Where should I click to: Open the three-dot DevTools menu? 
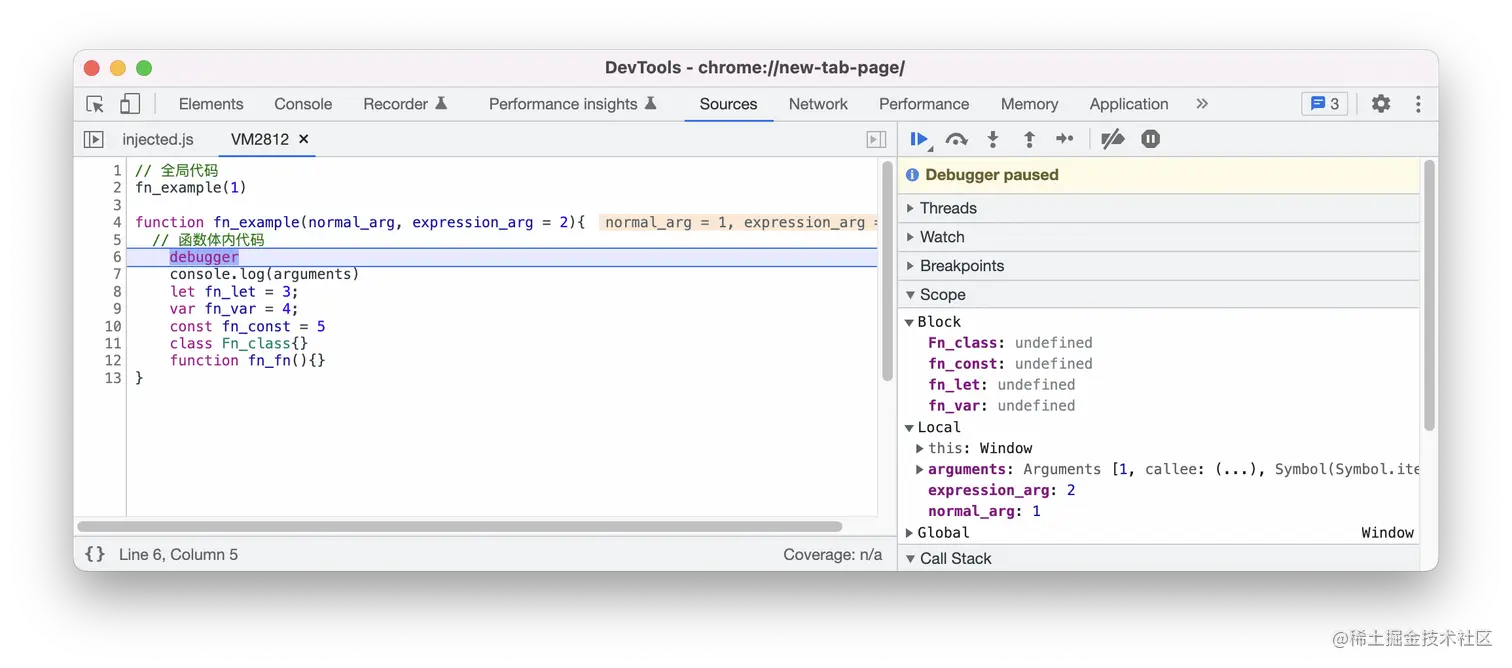[1418, 104]
